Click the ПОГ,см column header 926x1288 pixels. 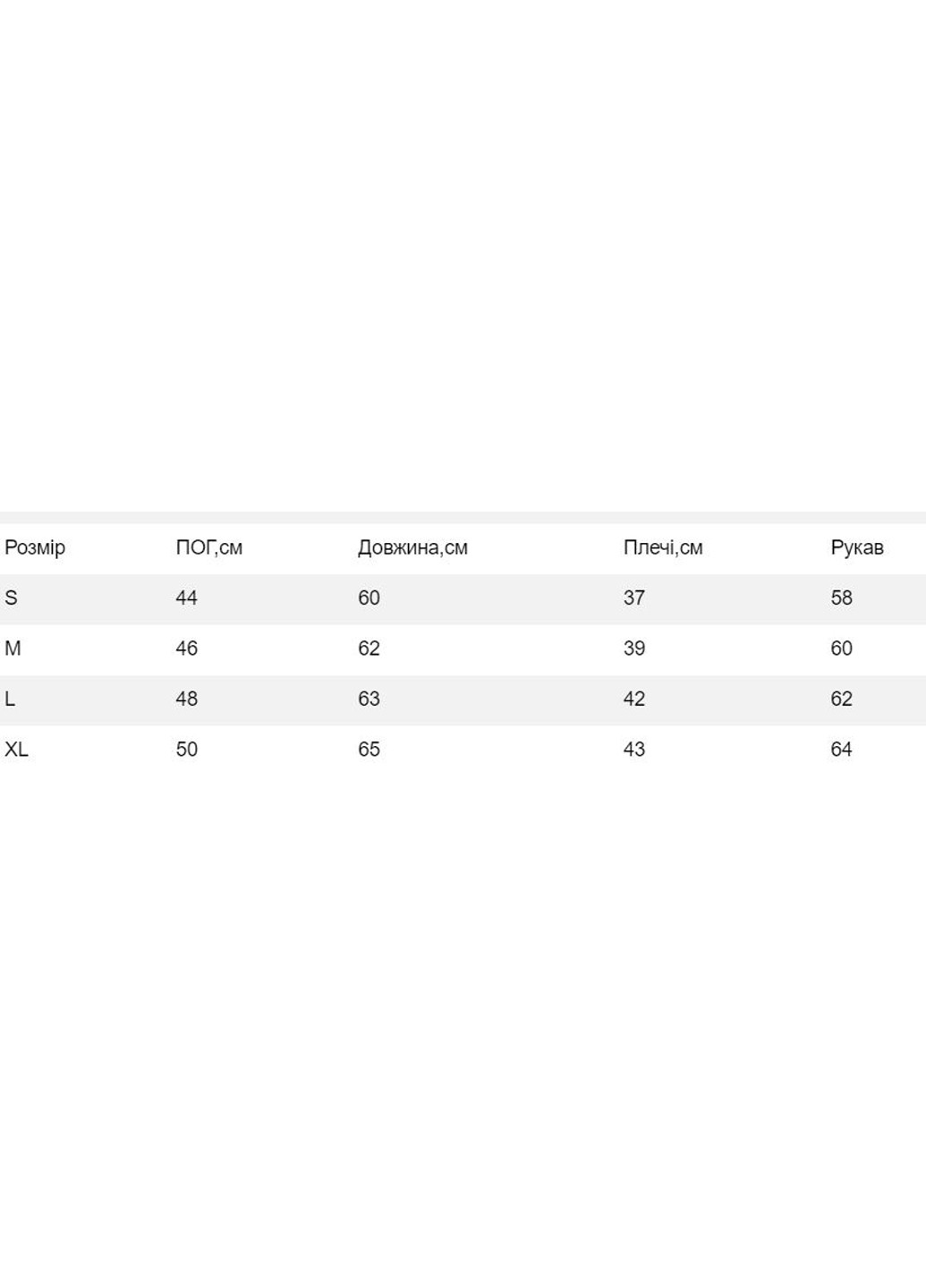click(208, 547)
